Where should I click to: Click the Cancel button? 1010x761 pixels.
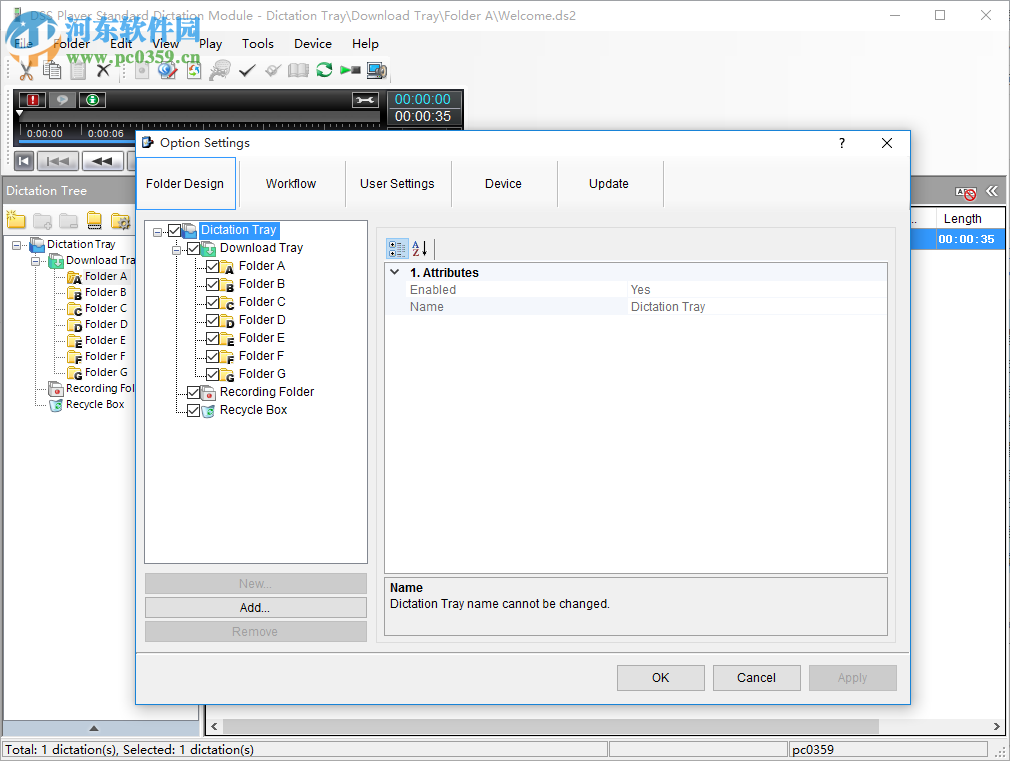(x=756, y=678)
